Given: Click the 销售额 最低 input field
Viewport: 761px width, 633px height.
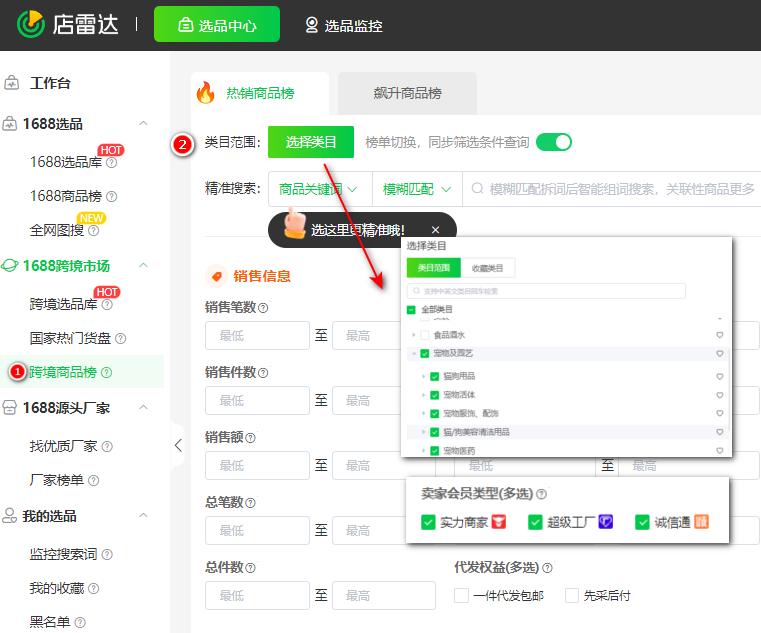Looking at the screenshot, I should pos(257,466).
